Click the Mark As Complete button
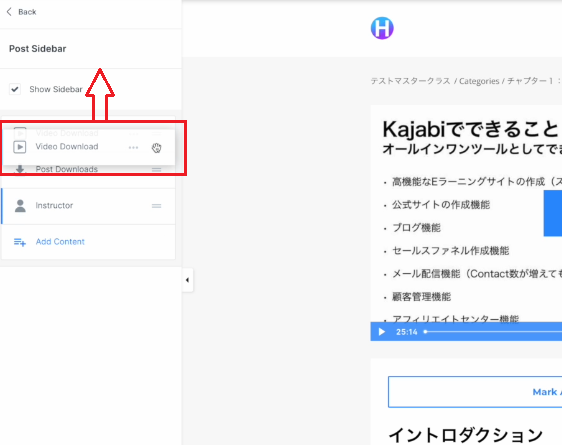This screenshot has width=562, height=445. click(x=475, y=392)
